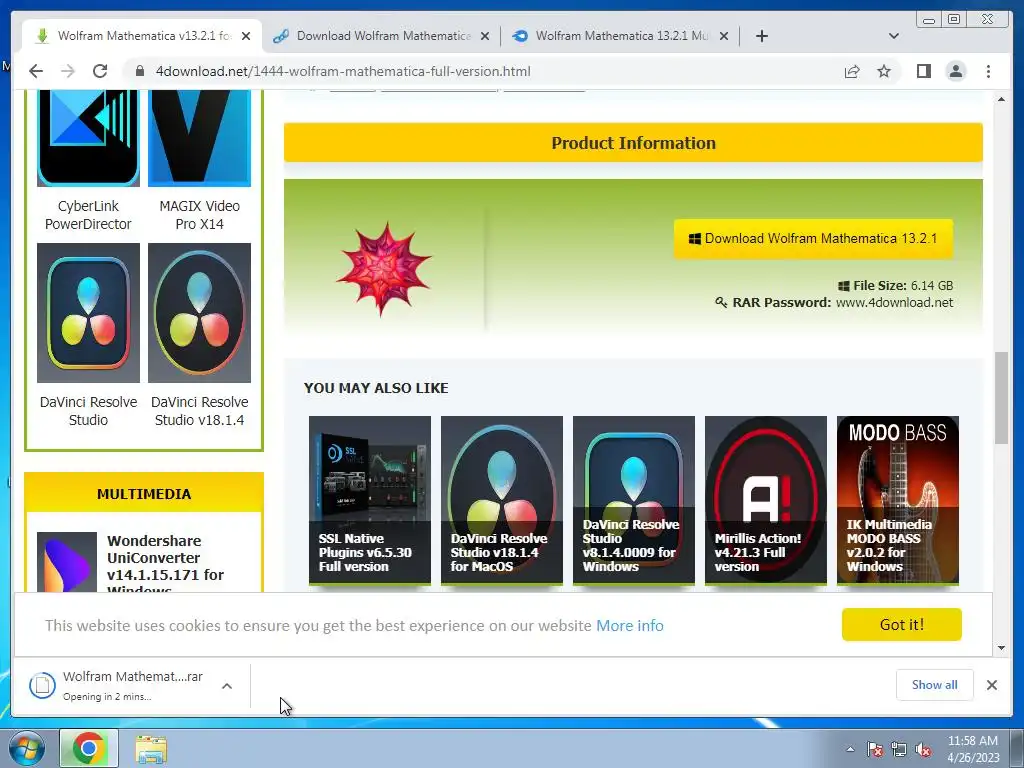Screen dimensions: 1024x768
Task: Open CyberLink PowerDirector thumbnail
Action: pyautogui.click(x=88, y=138)
